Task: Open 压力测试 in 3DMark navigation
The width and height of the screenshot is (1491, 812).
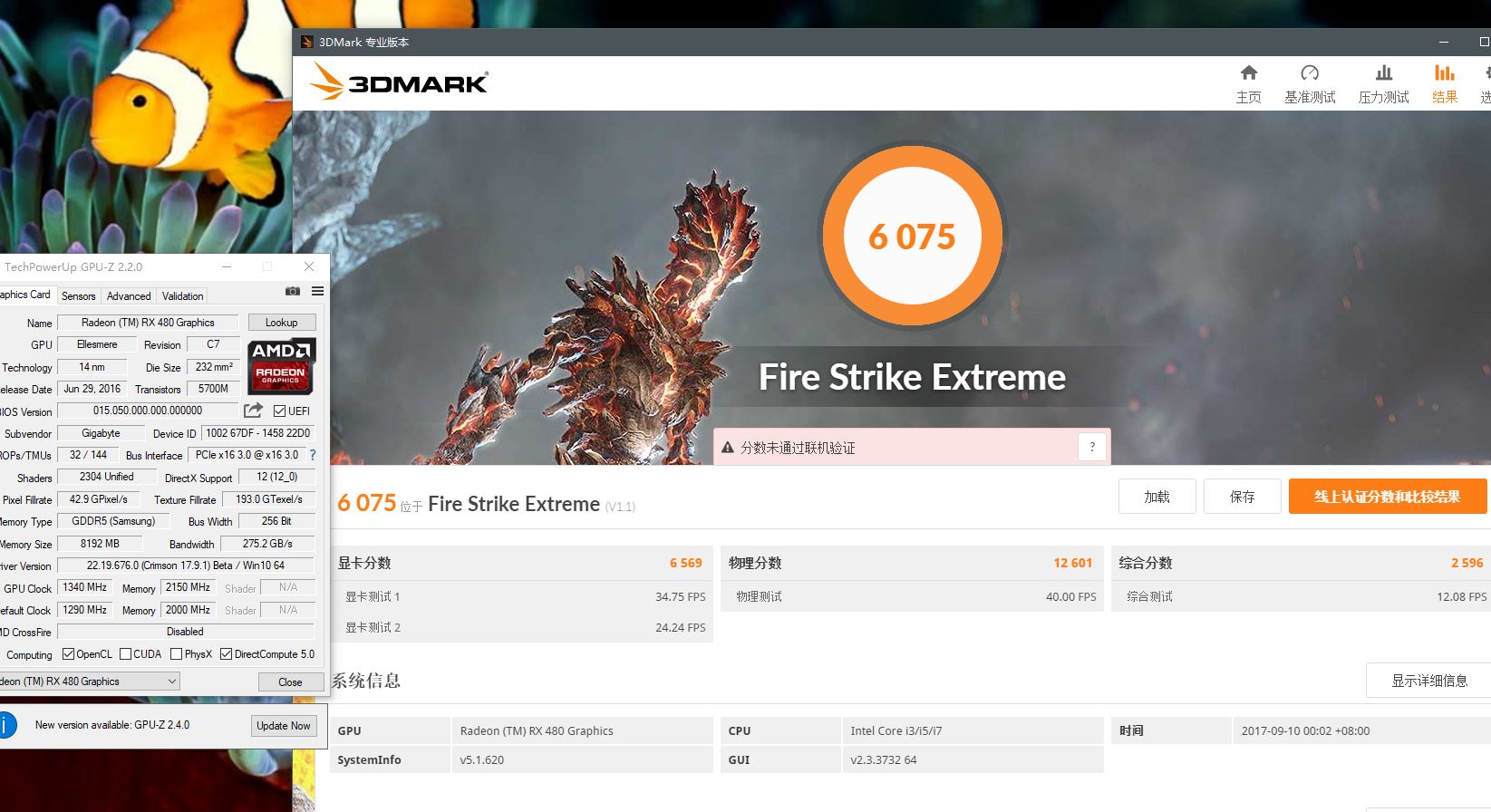Action: [x=1383, y=84]
